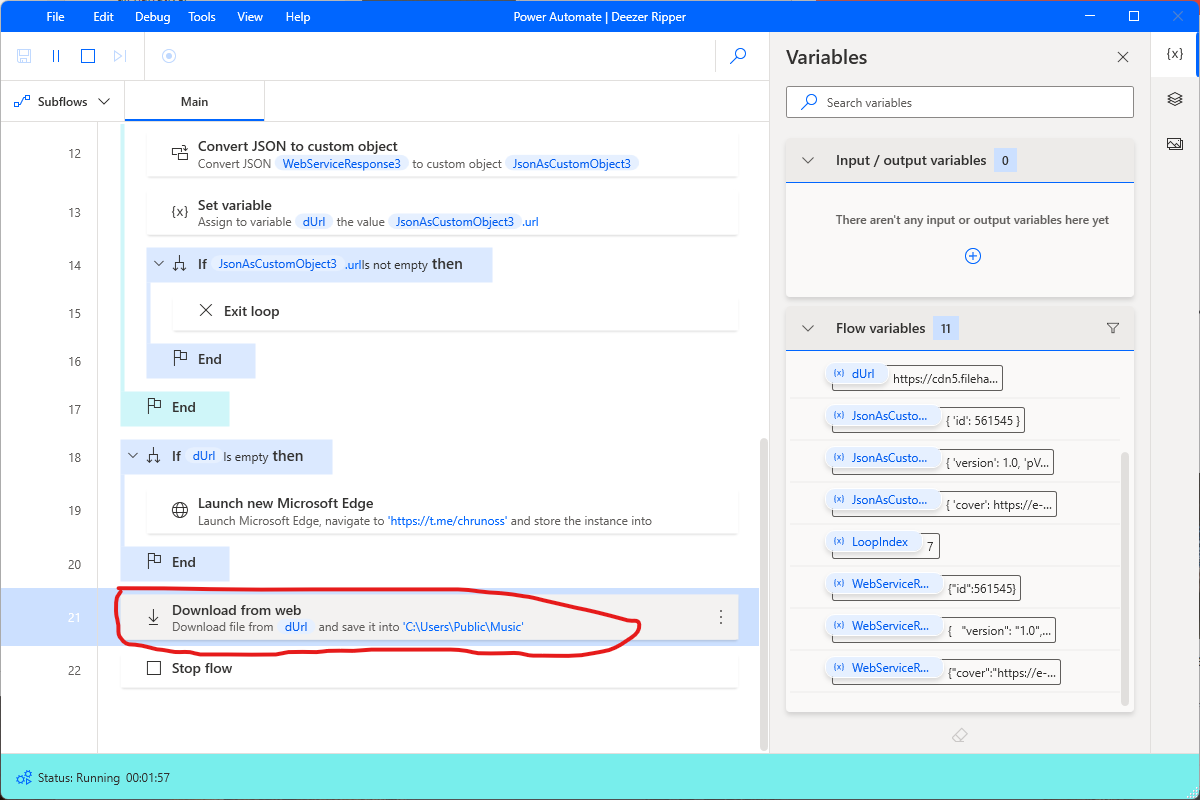Viewport: 1200px width, 800px height.
Task: Pause the running flow
Action: click(55, 55)
